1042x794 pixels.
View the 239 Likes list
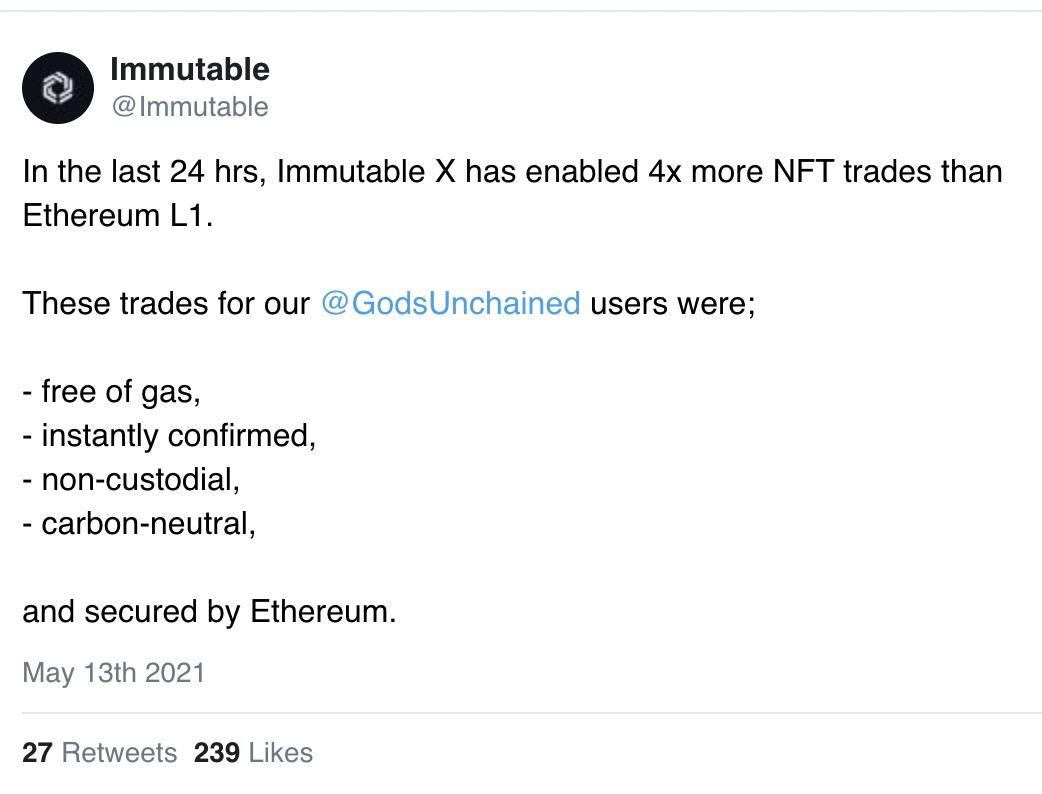pos(253,753)
